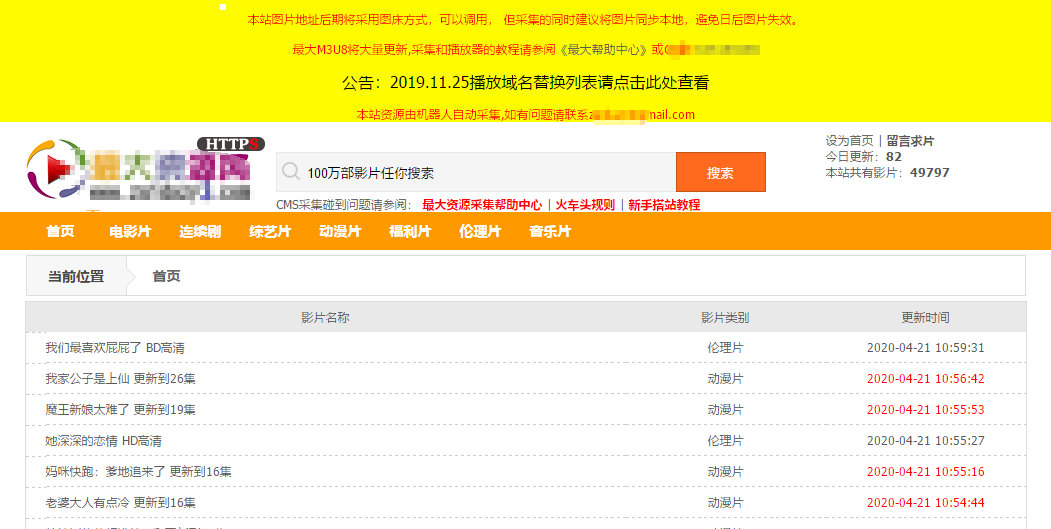The image size is (1051, 529).
Task: Click 伦理片 category in 我们最喜欢屁屁了 row
Action: (725, 348)
